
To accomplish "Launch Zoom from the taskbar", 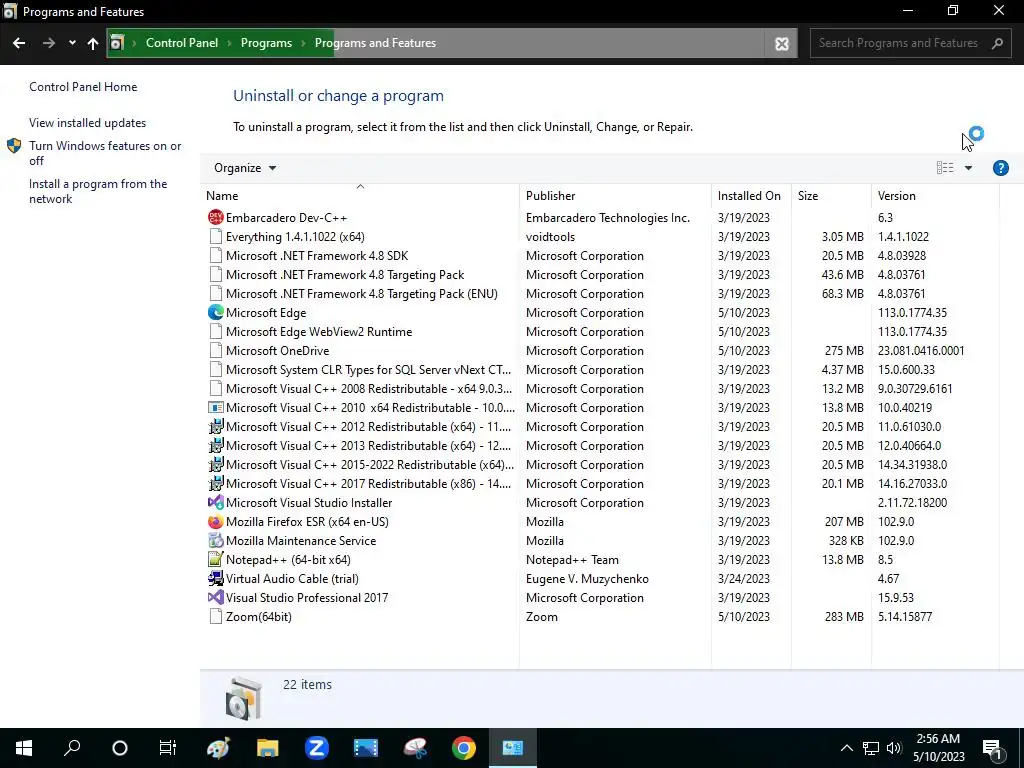I will pos(316,748).
